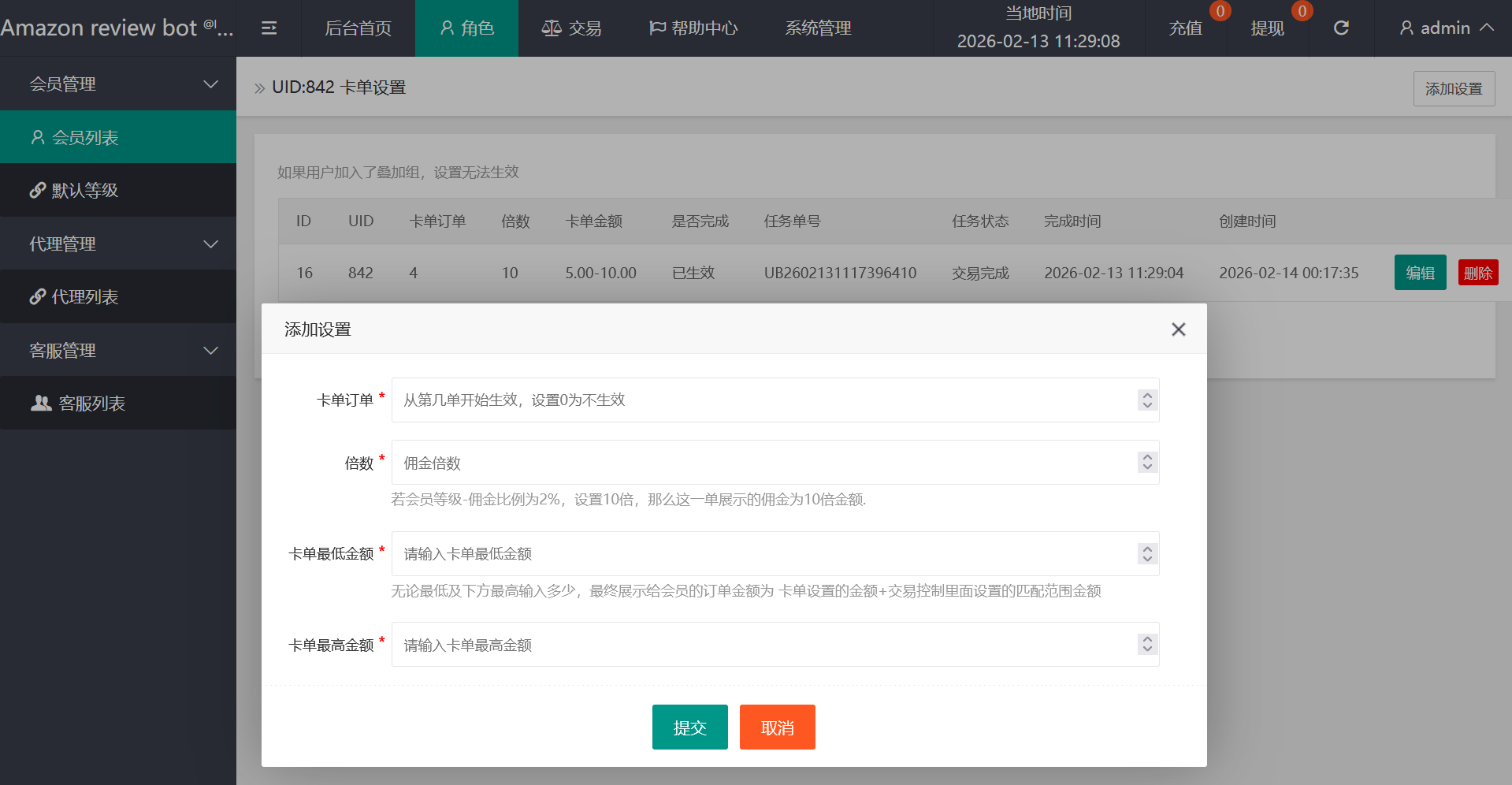Screen dimensions: 1512x785
Task: Click the 提现 notification badge
Action: pyautogui.click(x=1302, y=11)
